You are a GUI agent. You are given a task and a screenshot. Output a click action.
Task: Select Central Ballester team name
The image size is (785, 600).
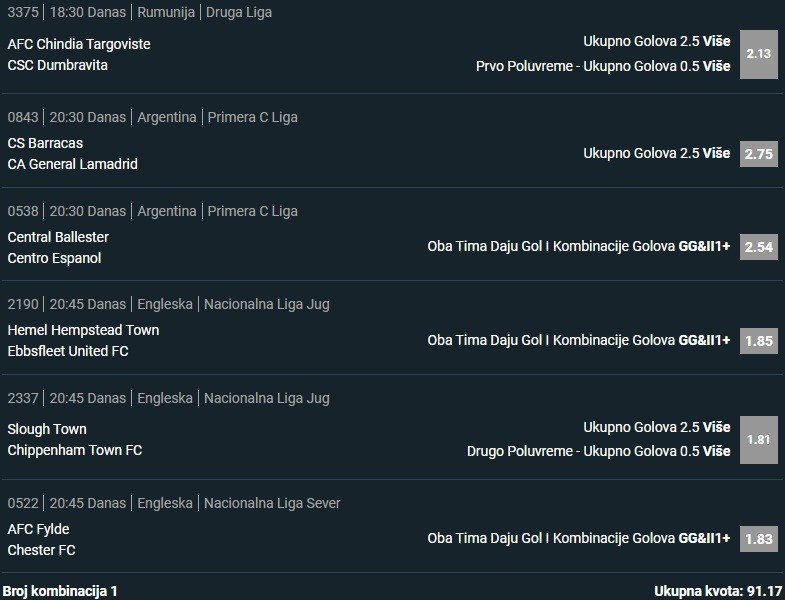(58, 237)
